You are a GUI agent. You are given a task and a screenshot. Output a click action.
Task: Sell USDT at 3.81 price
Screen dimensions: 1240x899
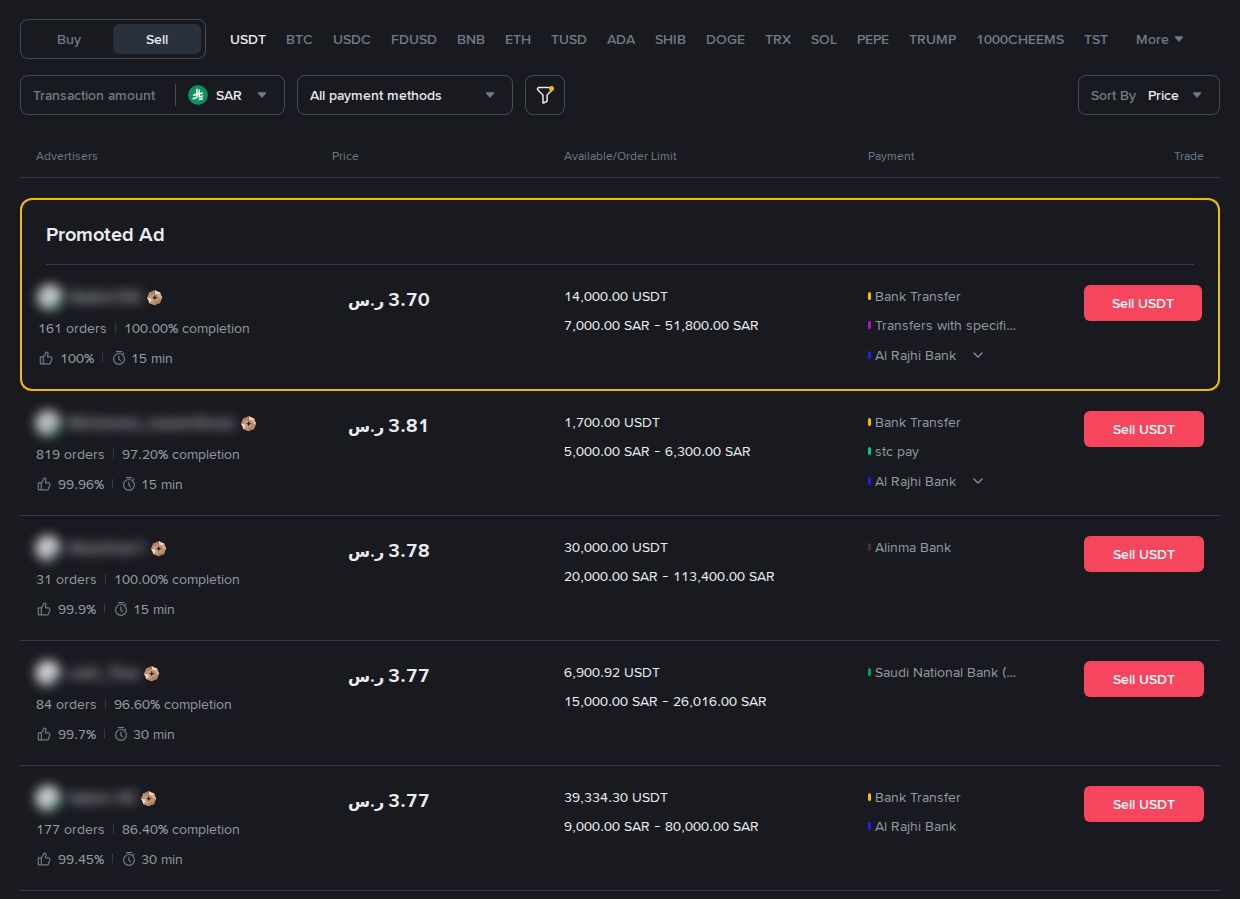pyautogui.click(x=1144, y=429)
